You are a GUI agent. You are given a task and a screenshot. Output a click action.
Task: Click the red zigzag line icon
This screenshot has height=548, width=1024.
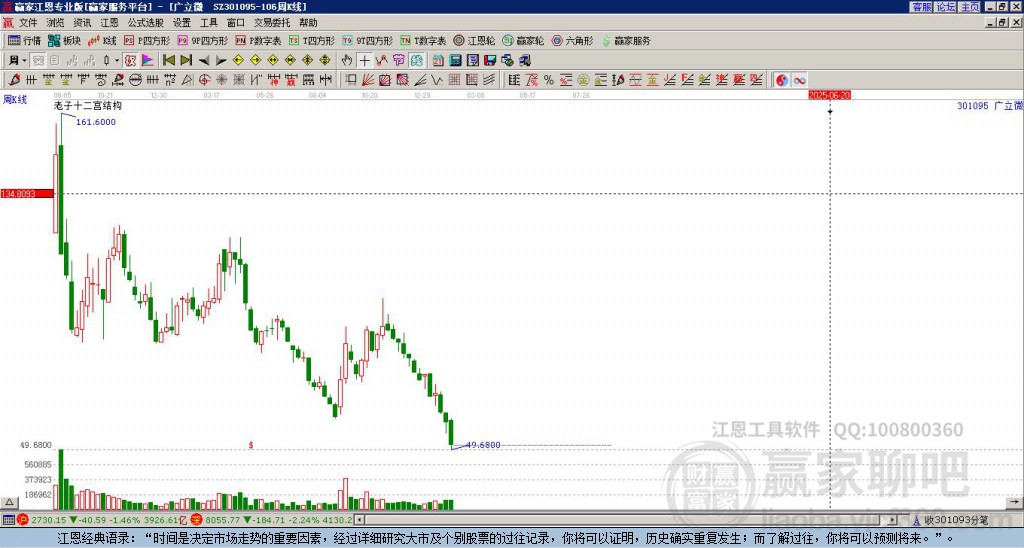[381, 60]
